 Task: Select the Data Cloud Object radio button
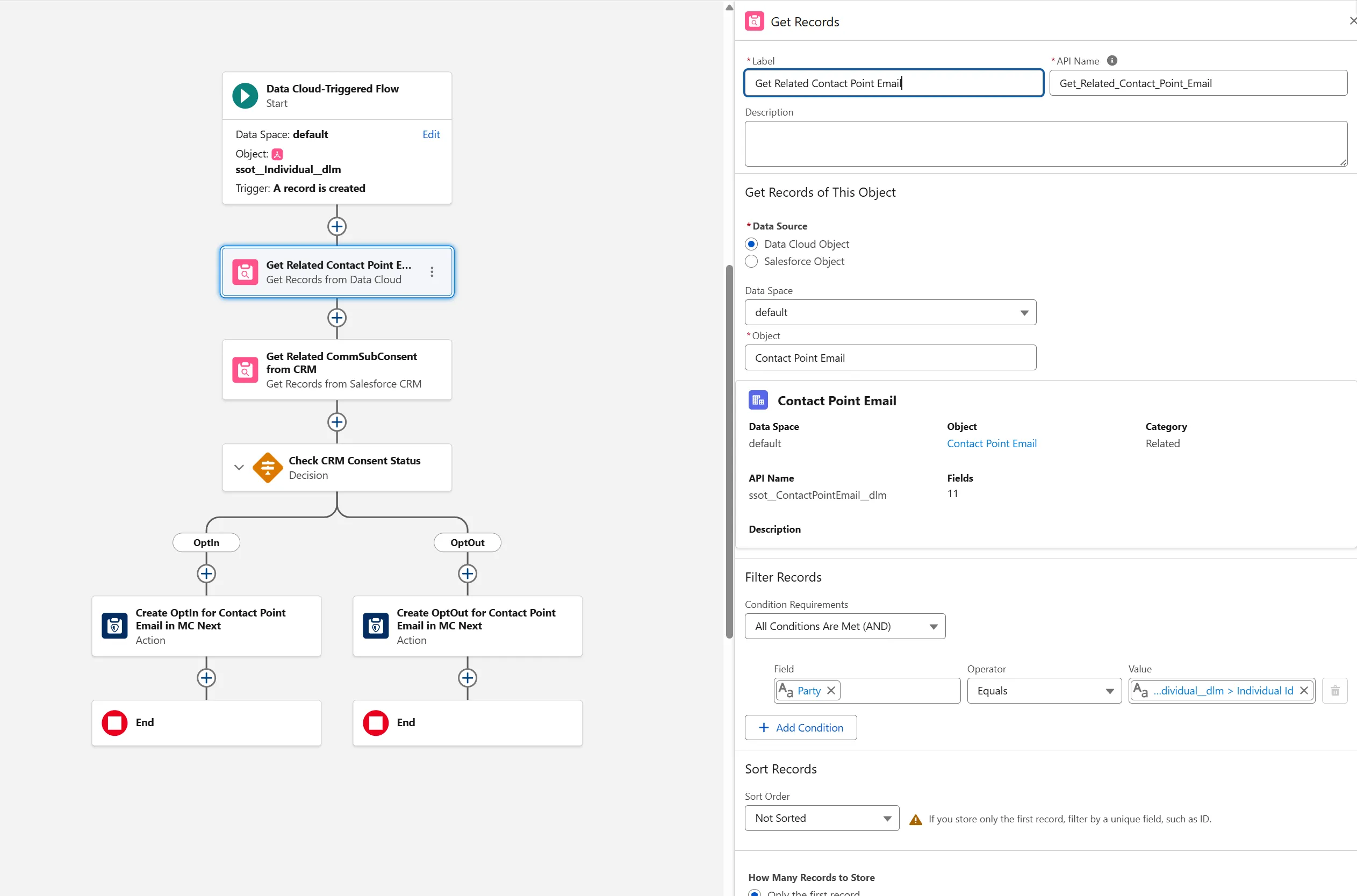coord(751,244)
